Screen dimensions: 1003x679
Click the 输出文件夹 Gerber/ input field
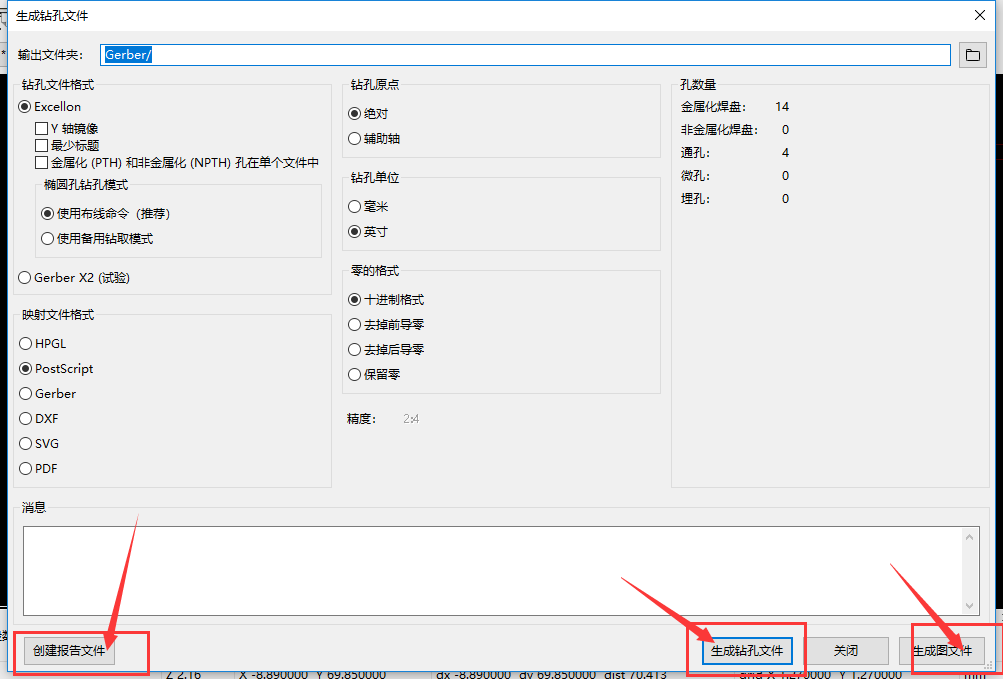click(x=525, y=55)
